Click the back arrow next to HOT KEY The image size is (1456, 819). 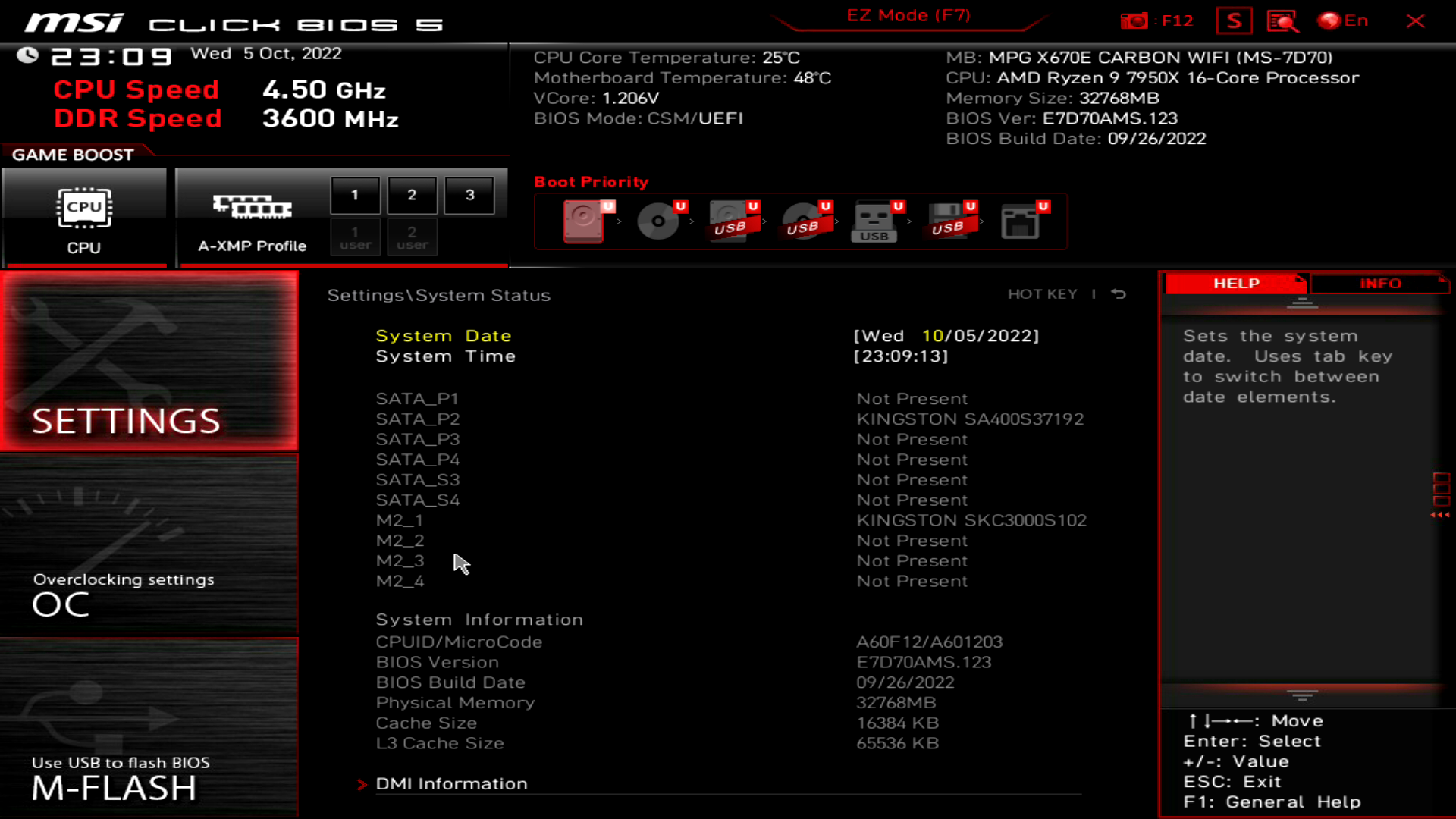1119,294
